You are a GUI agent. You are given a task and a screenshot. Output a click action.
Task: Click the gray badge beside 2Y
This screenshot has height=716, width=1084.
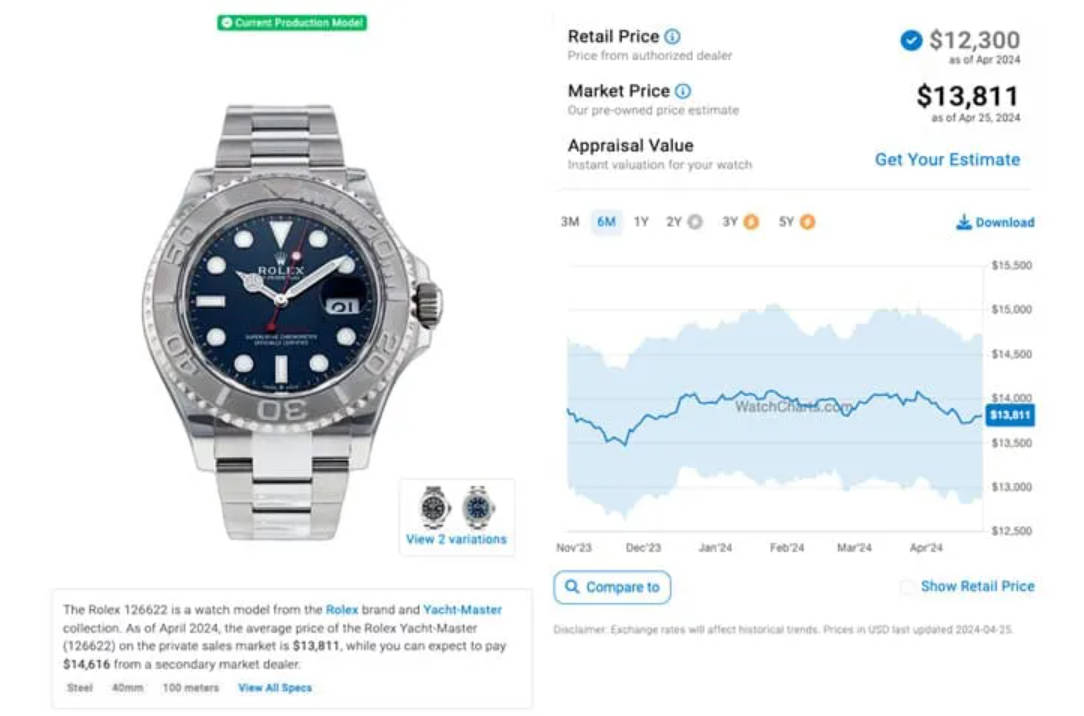coord(695,222)
